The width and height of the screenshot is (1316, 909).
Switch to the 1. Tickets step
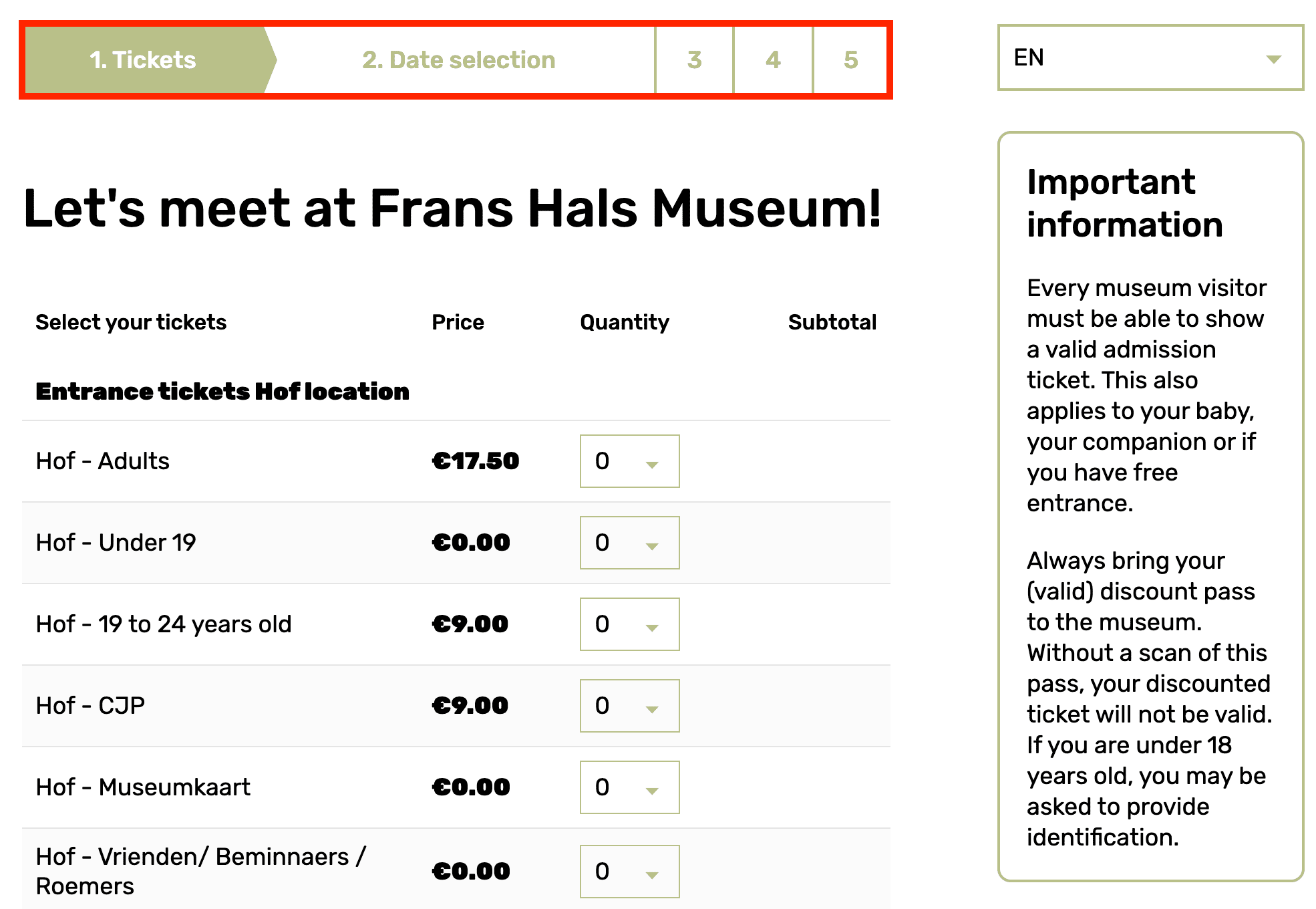142,59
